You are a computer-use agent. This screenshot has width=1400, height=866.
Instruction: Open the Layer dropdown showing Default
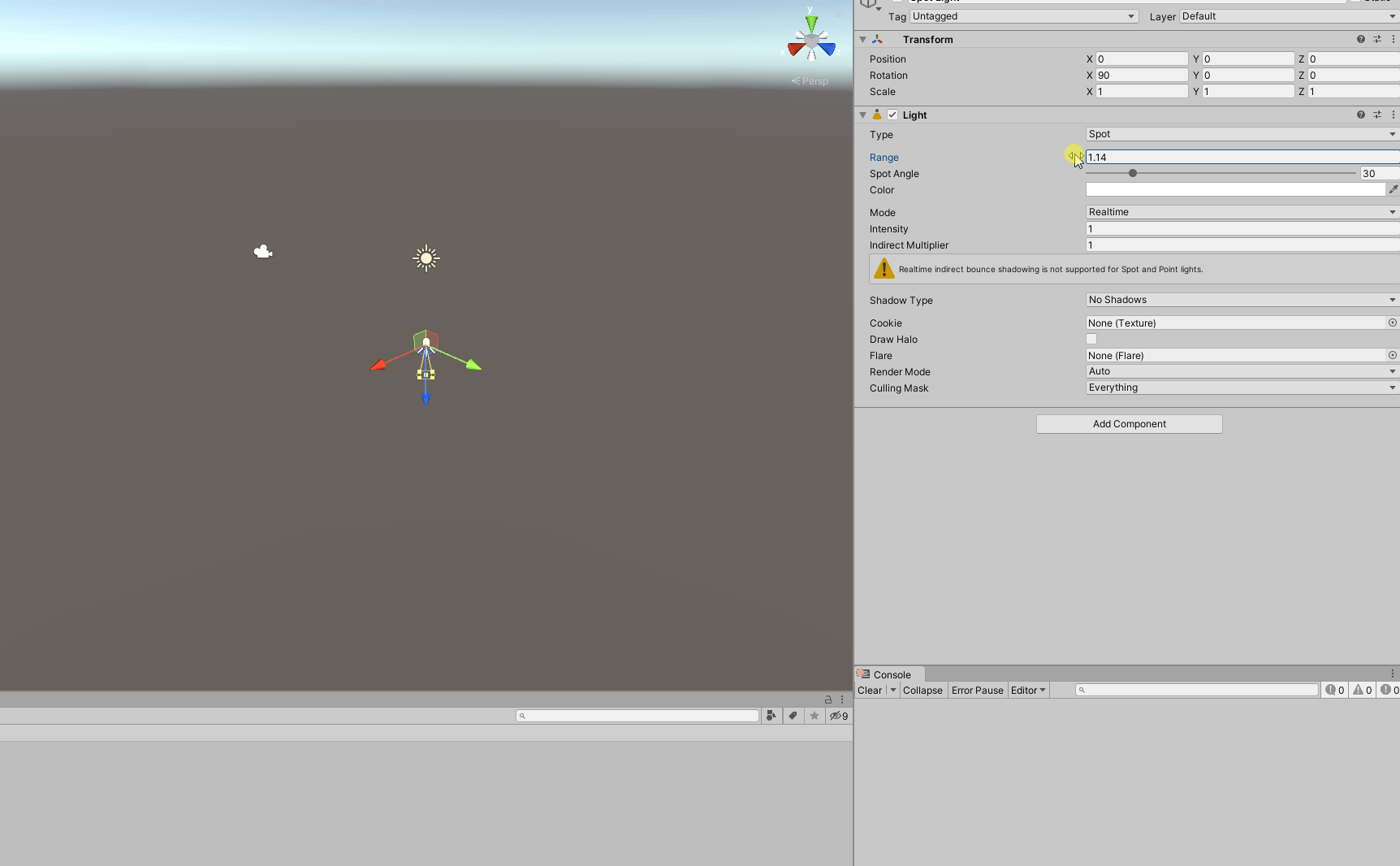[1290, 16]
